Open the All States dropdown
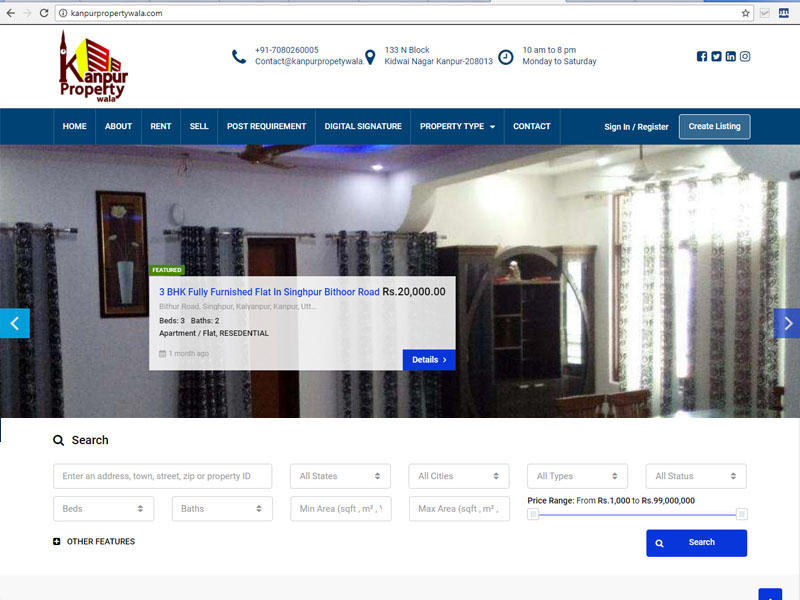 click(340, 476)
